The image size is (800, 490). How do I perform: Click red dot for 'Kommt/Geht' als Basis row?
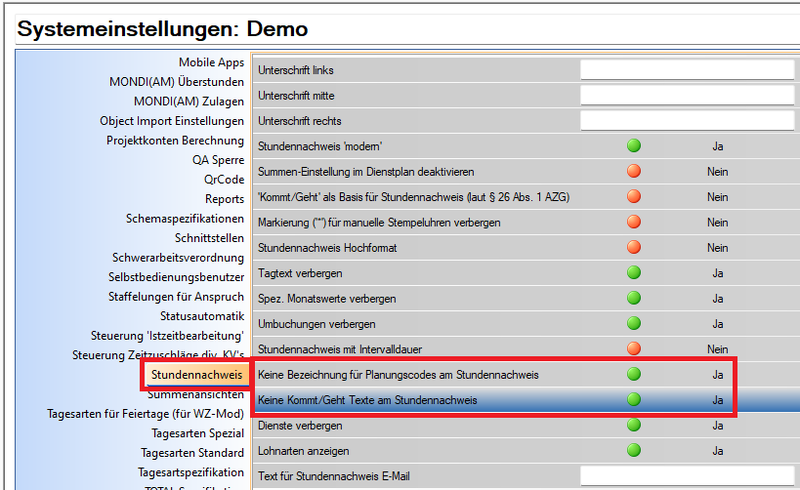coord(633,197)
